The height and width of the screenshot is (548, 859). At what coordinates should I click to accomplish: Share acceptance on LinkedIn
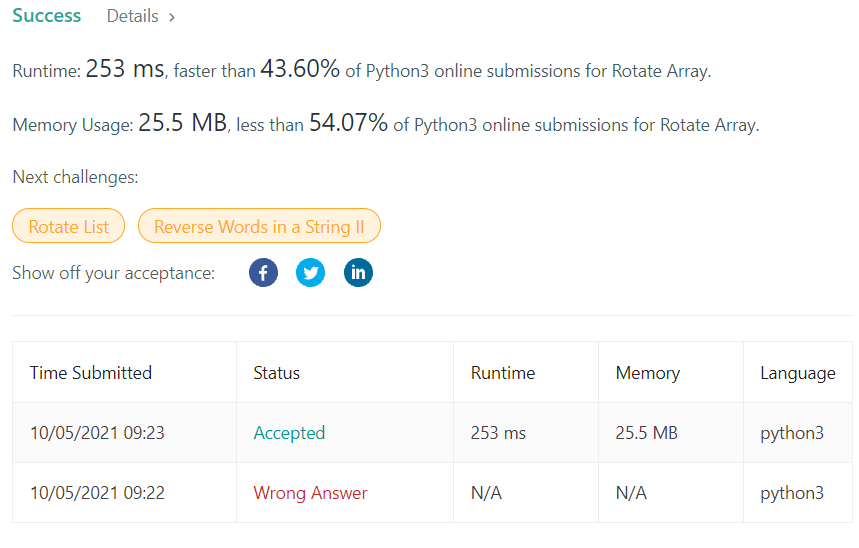tap(358, 272)
